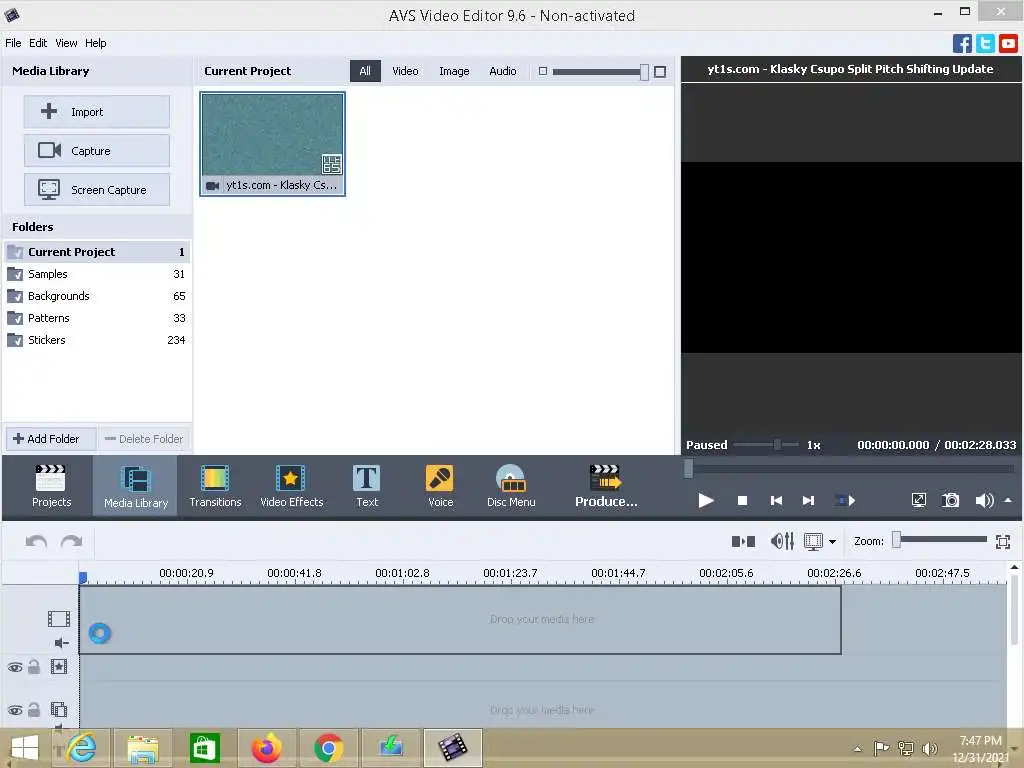Screen dimensions: 1024x768
Task: Take a snapshot with camera icon
Action: pos(951,500)
